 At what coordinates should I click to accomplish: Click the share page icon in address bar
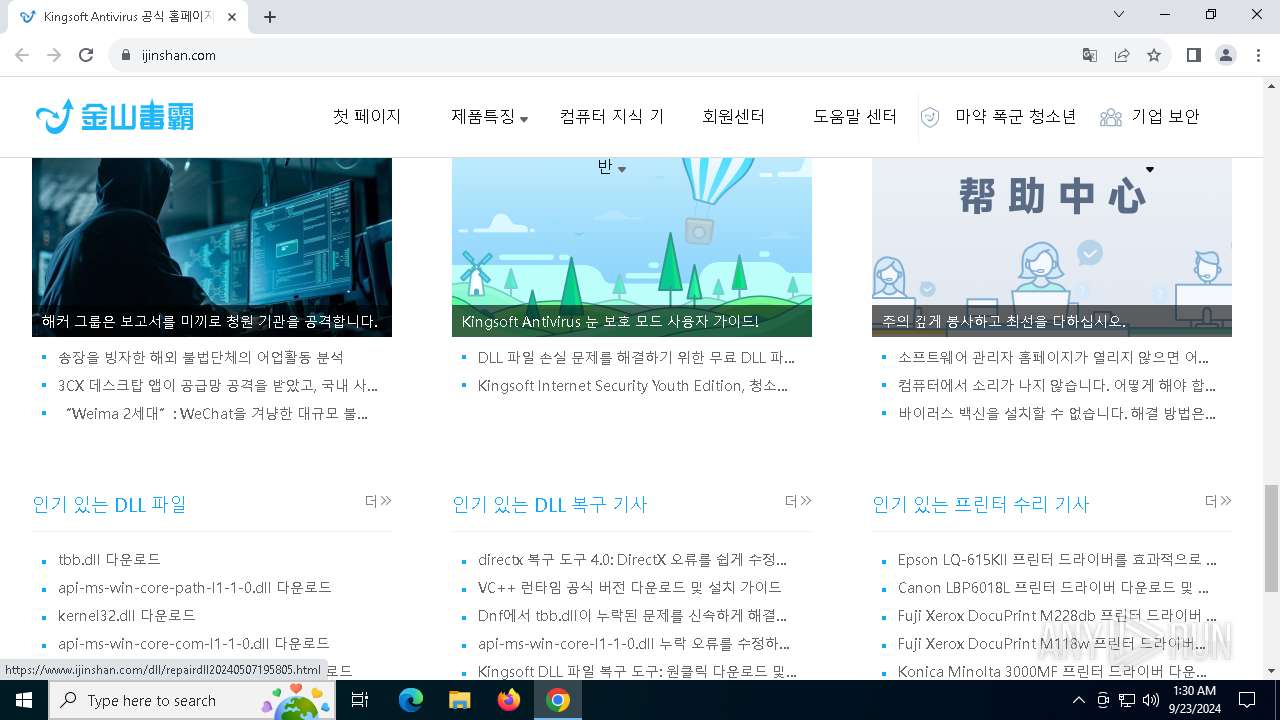(x=1122, y=55)
